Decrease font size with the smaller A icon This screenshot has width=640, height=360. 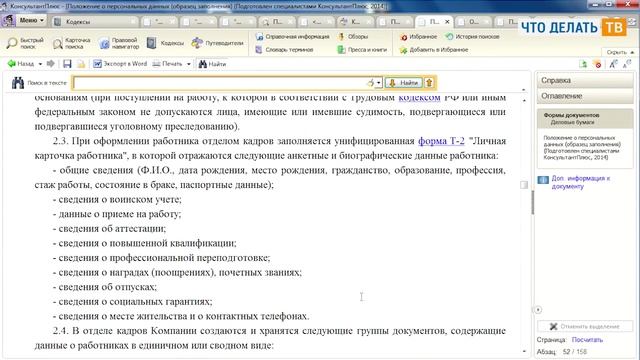(x=627, y=64)
